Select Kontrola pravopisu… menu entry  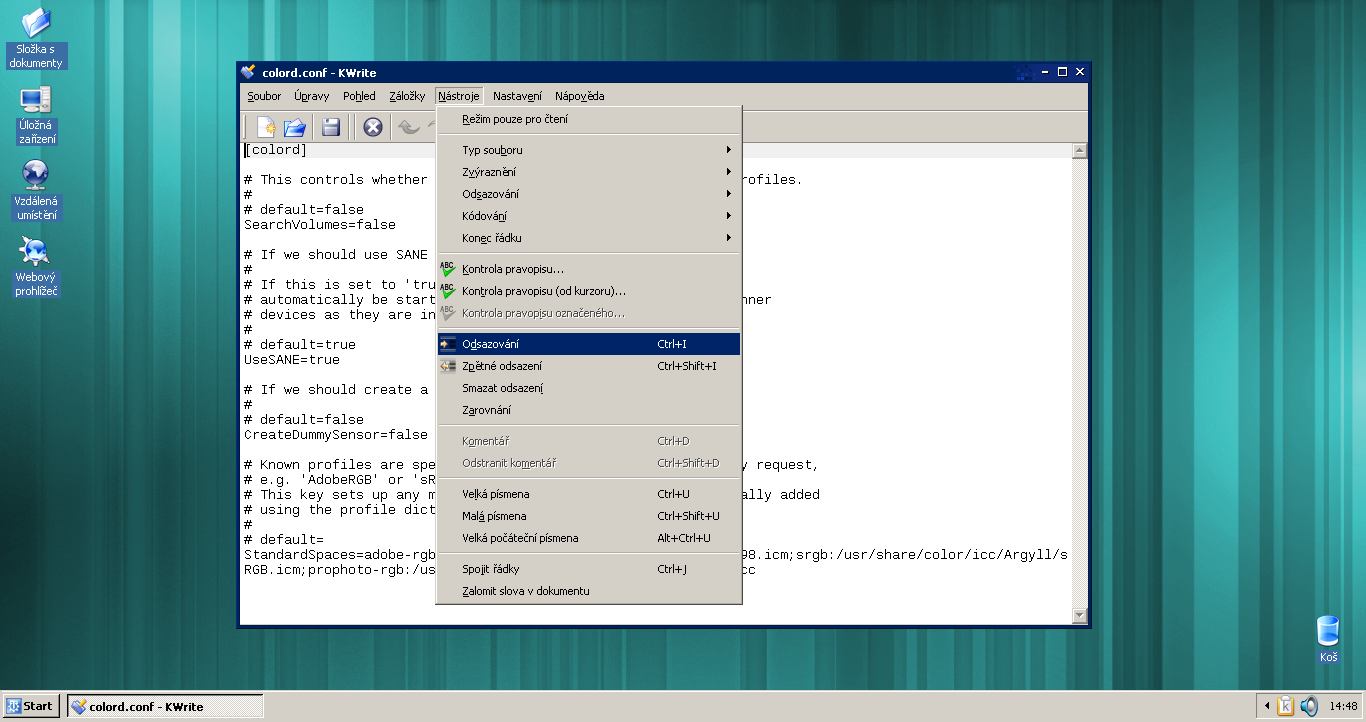tap(512, 269)
